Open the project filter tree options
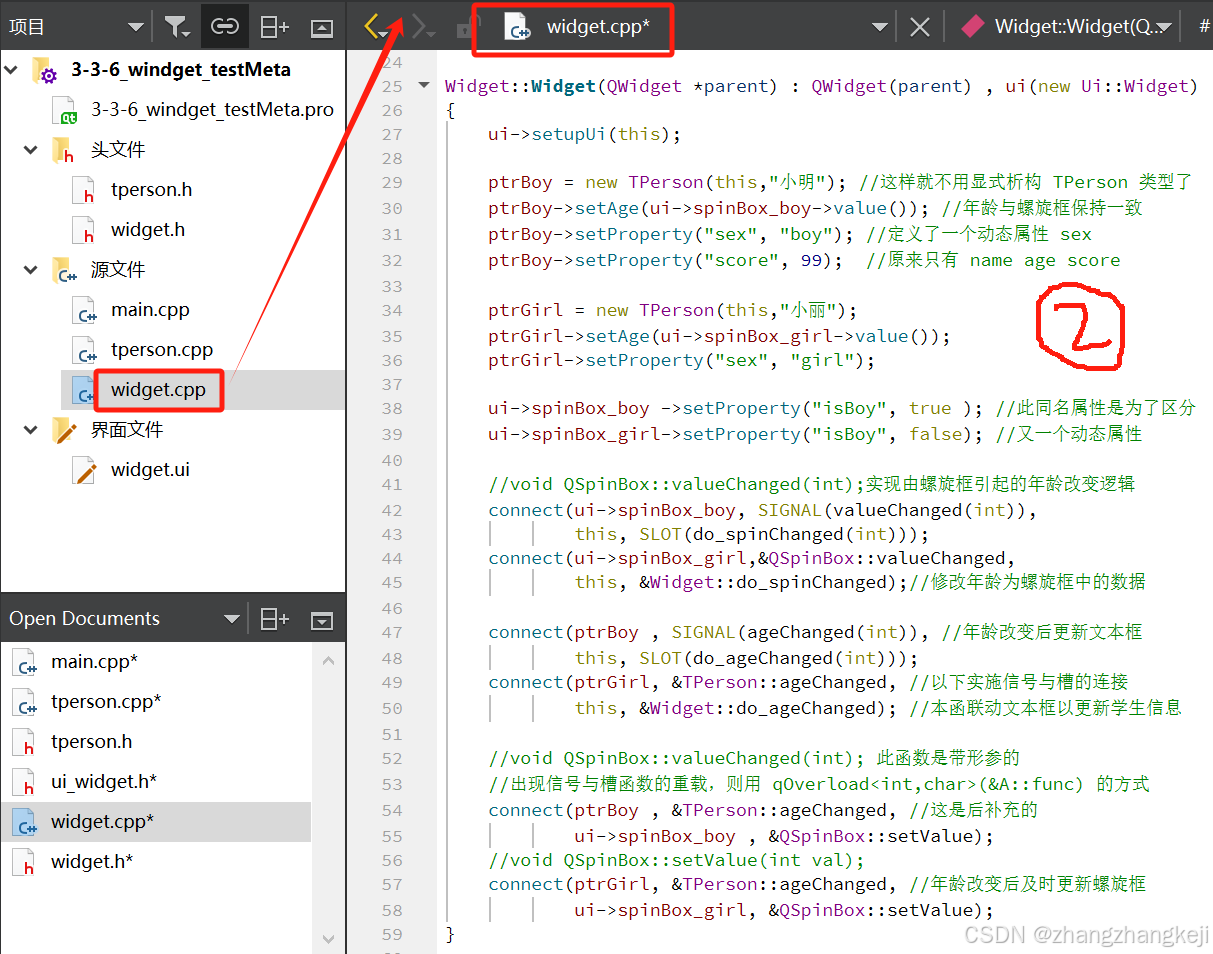The height and width of the screenshot is (954, 1213). (177, 27)
